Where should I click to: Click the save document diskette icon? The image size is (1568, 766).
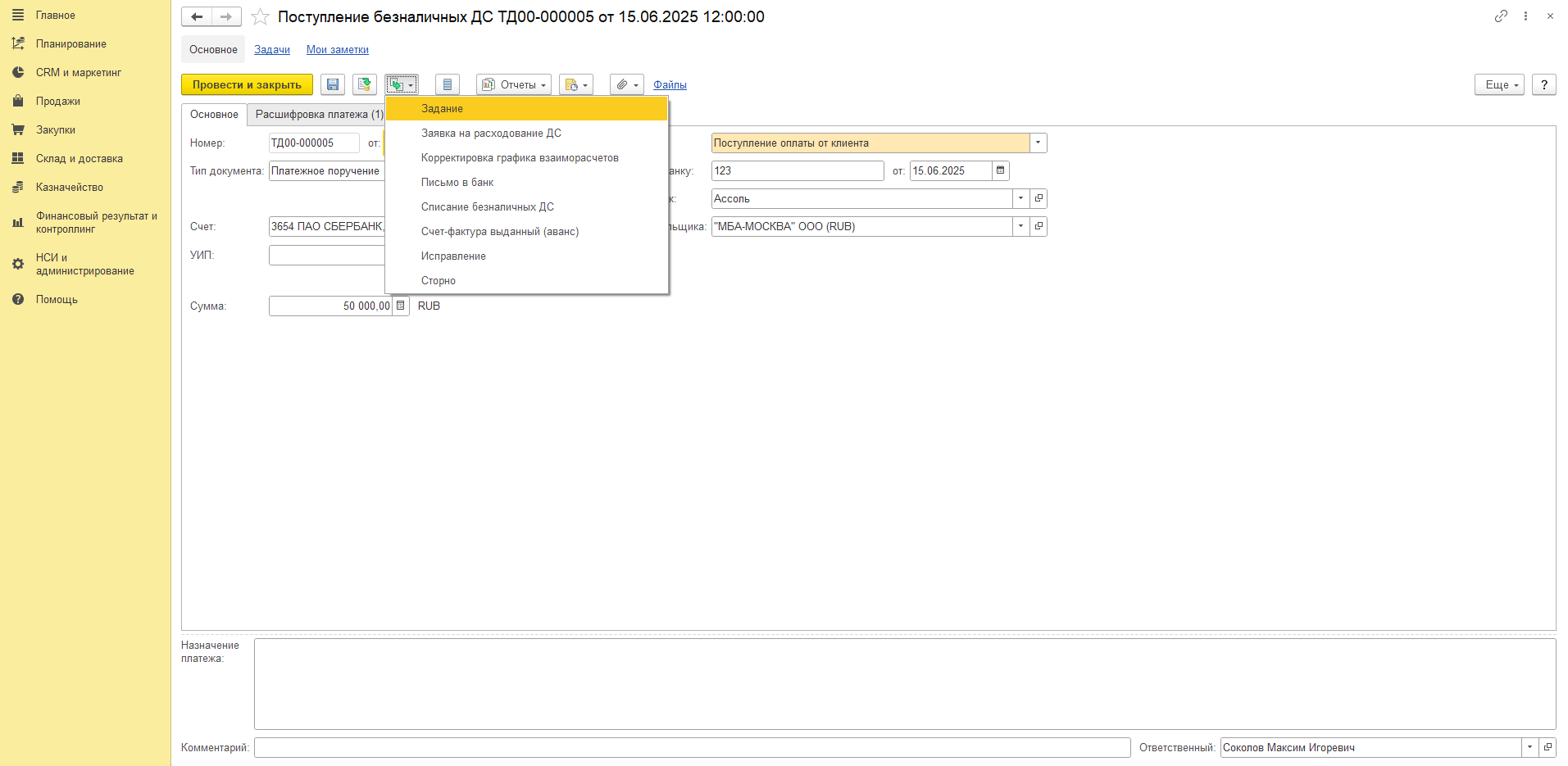pyautogui.click(x=333, y=84)
